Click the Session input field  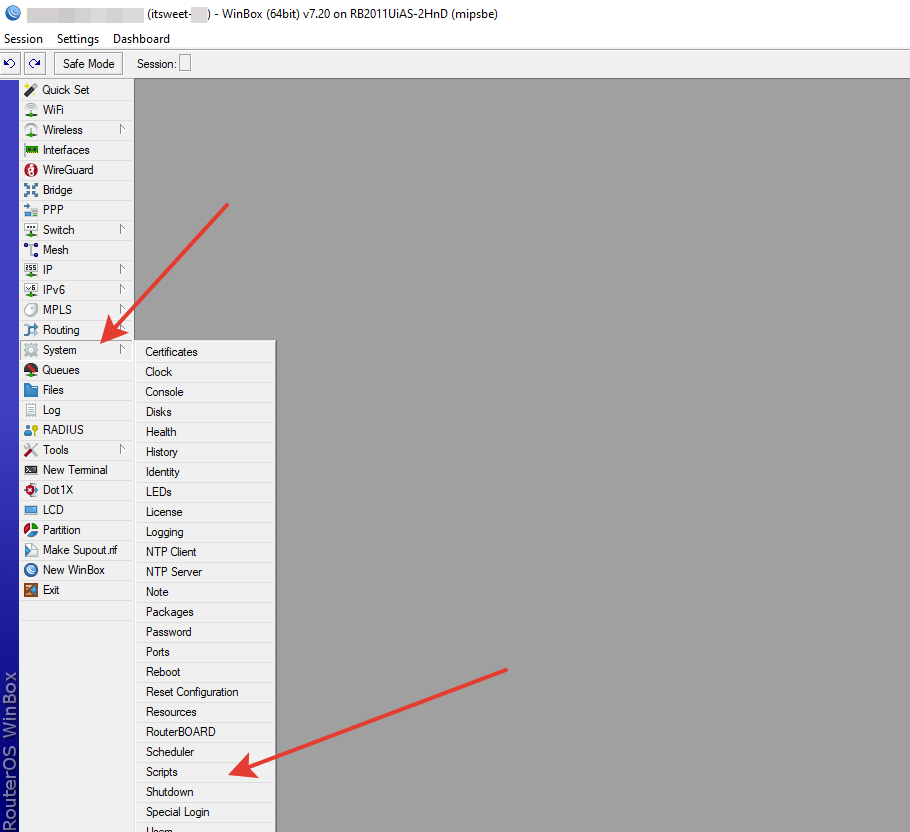(184, 64)
